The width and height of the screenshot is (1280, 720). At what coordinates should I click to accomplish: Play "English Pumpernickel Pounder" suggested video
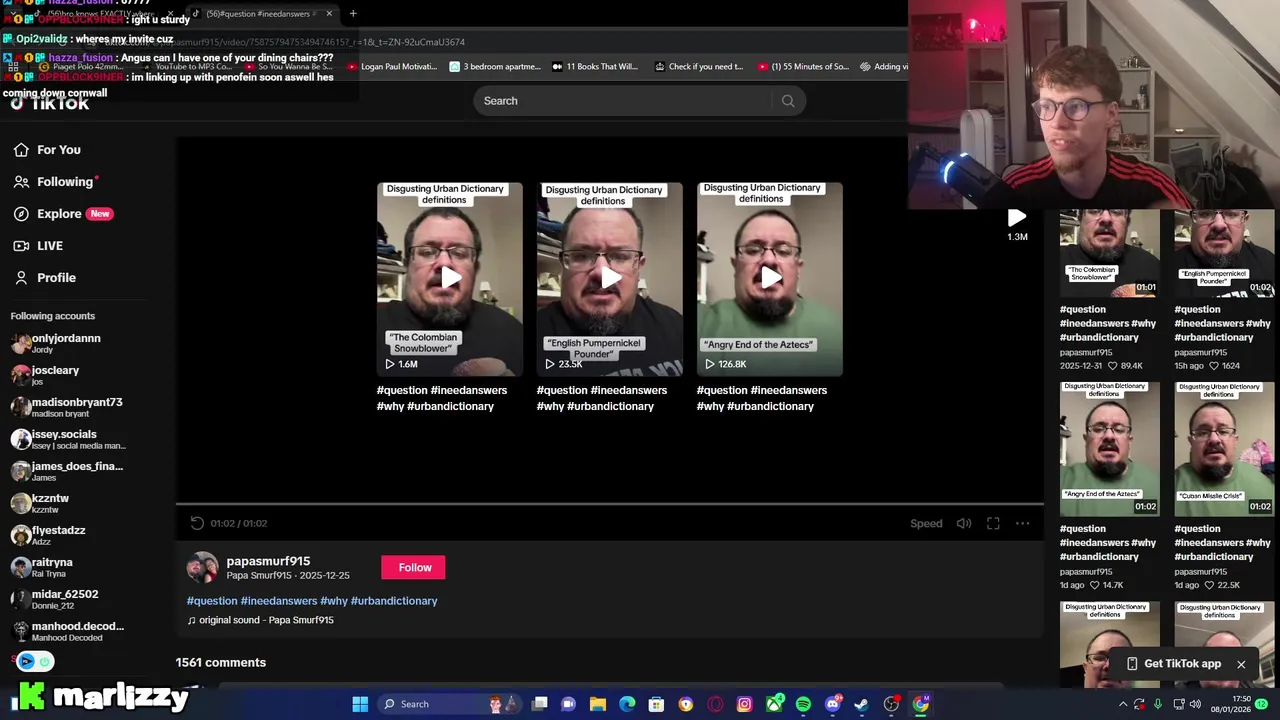(609, 279)
